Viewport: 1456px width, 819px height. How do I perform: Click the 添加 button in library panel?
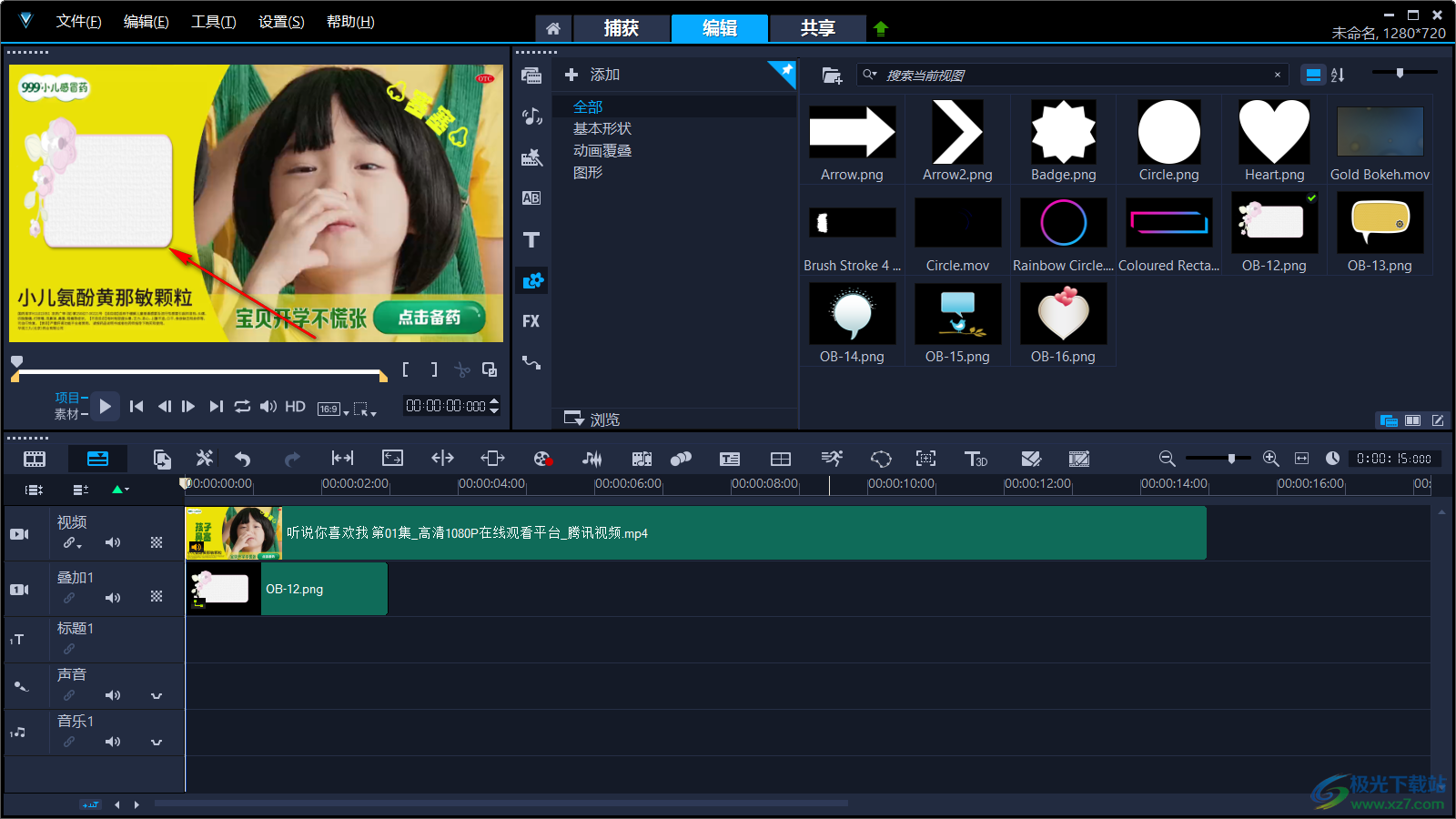click(x=592, y=75)
